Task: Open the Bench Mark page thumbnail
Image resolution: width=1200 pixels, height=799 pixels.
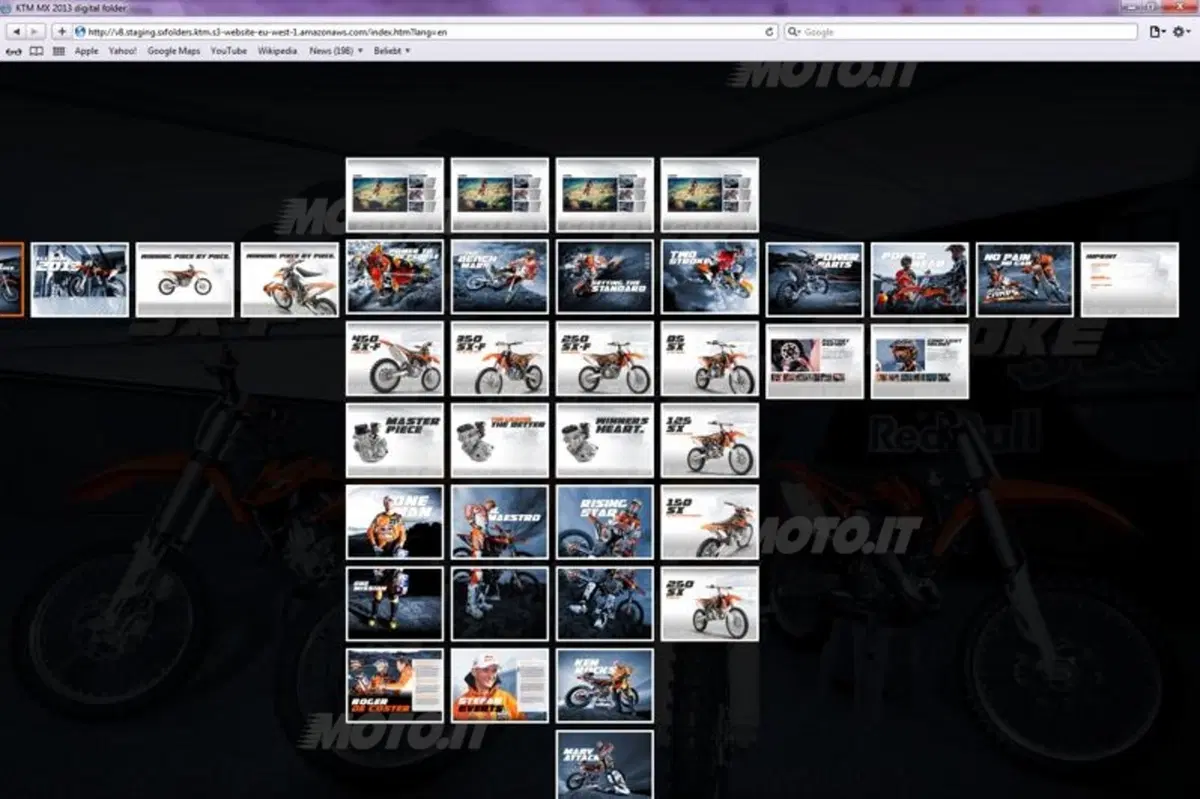Action: tap(500, 277)
